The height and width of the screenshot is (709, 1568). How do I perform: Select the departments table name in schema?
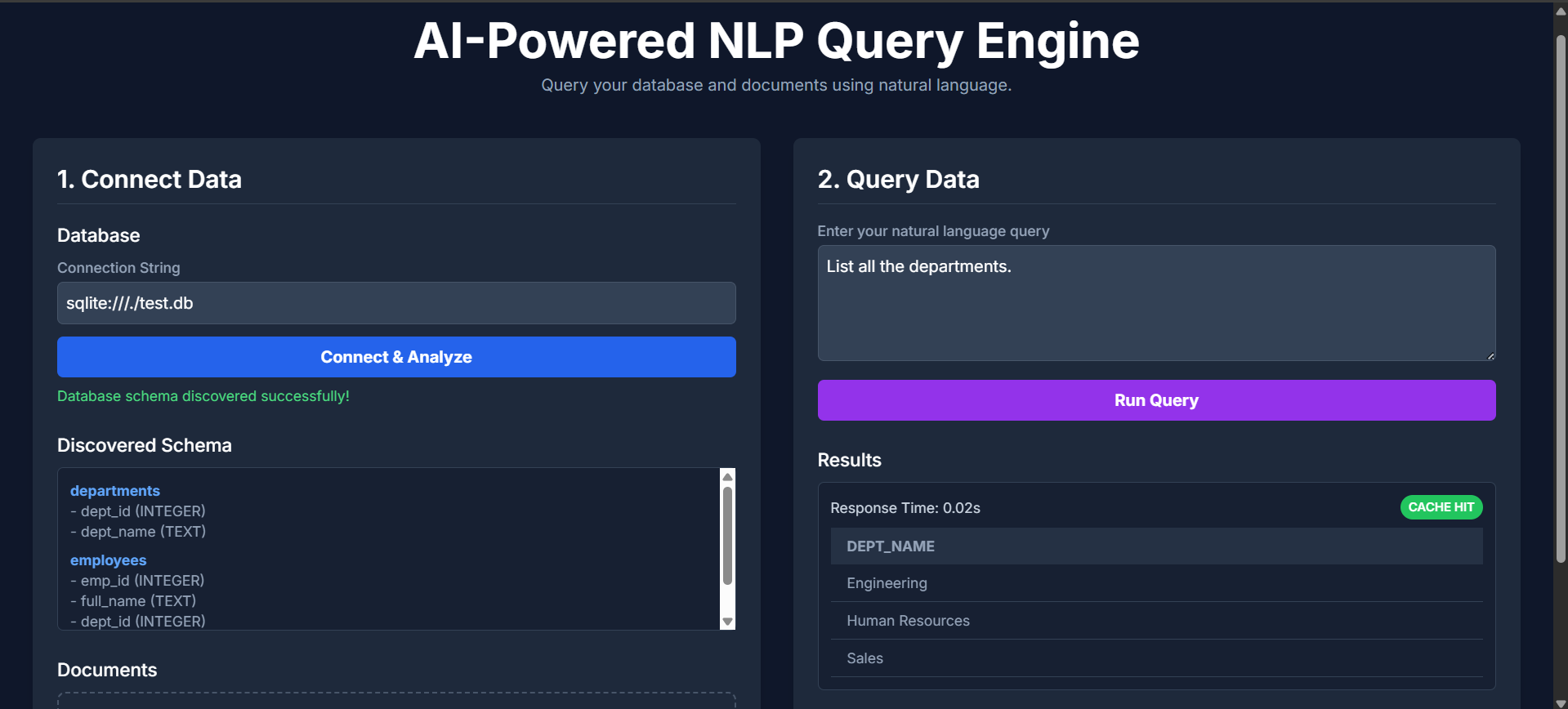[115, 491]
